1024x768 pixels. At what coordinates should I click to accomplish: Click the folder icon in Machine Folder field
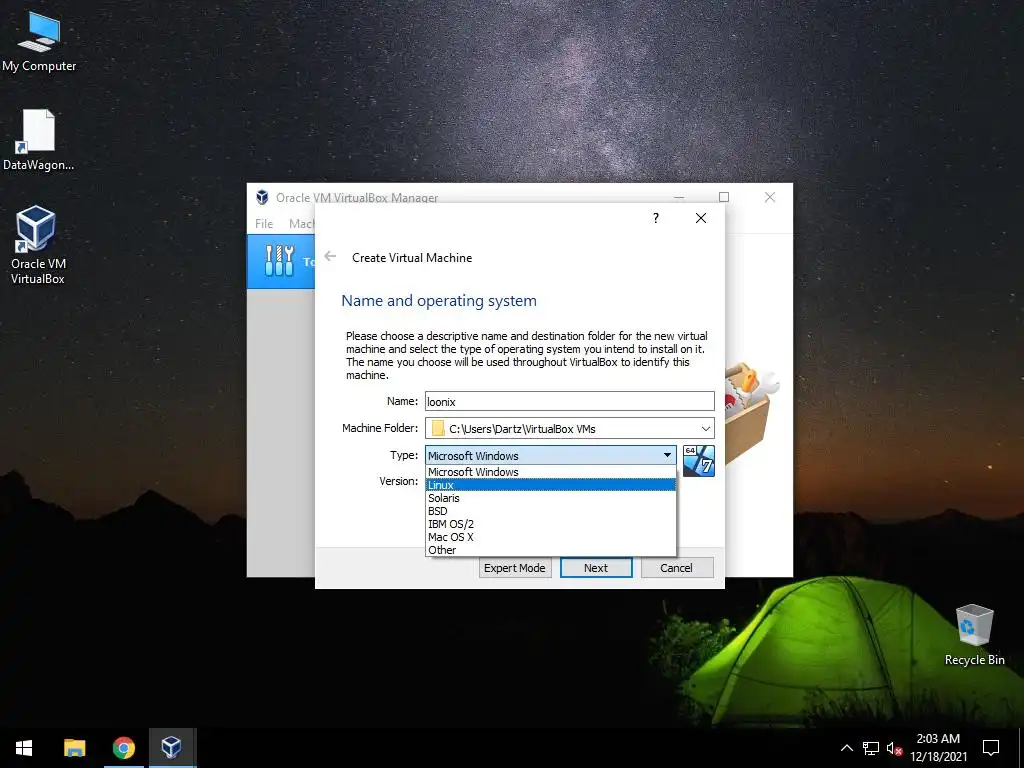pos(438,428)
